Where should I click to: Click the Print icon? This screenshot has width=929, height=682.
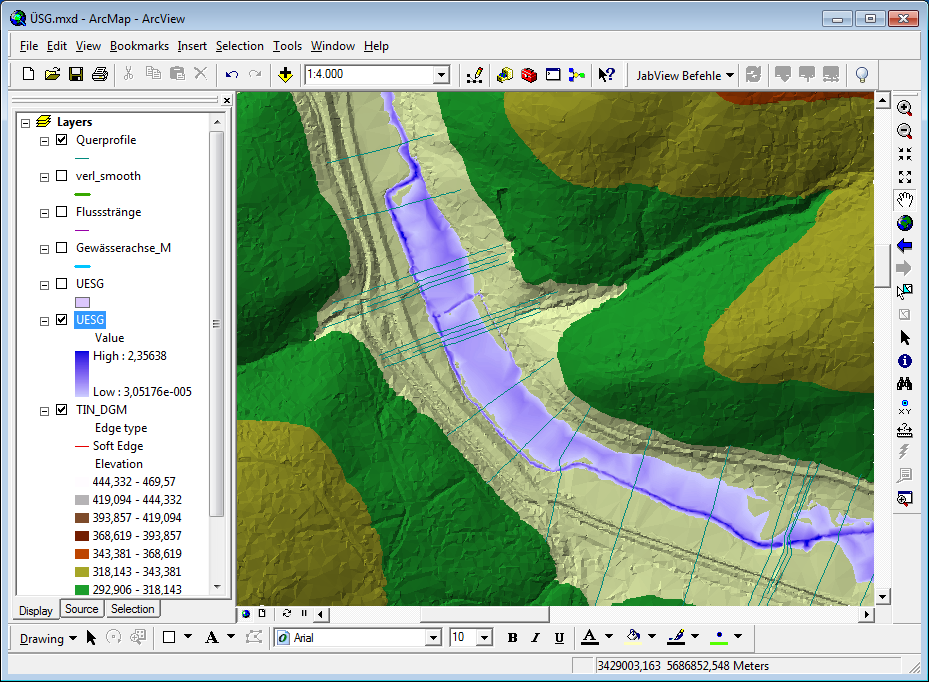(100, 74)
